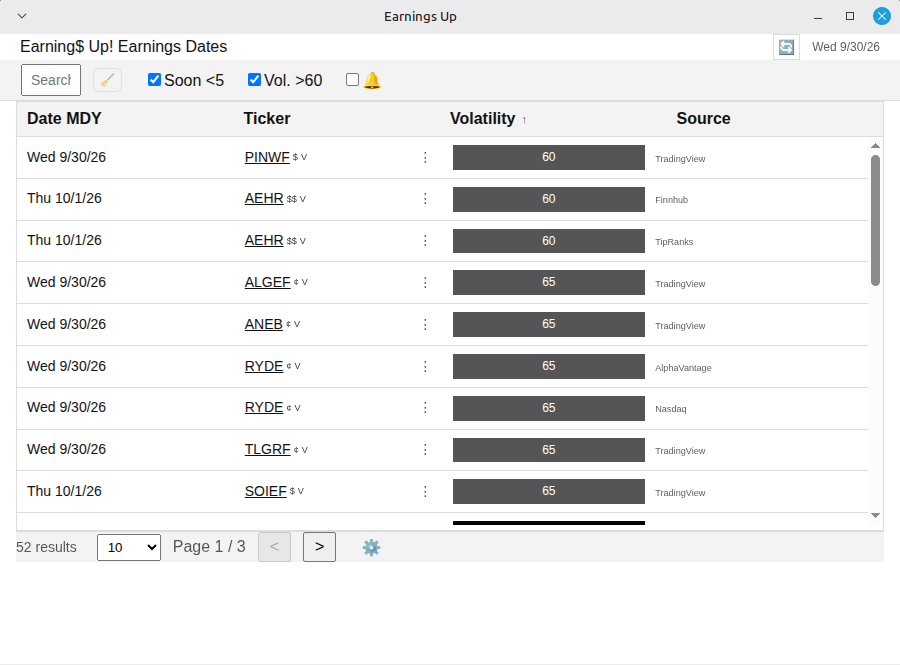Image resolution: width=900 pixels, height=665 pixels.
Task: Click the 'Thu 10/1/26' date in SOIEF row
Action: (64, 491)
